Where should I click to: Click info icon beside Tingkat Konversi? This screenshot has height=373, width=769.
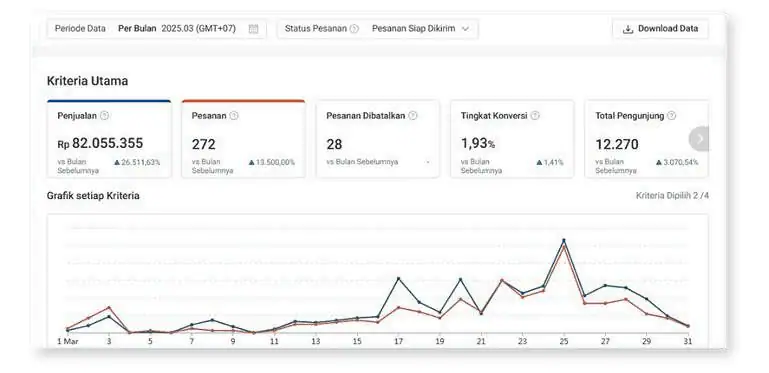click(x=535, y=116)
